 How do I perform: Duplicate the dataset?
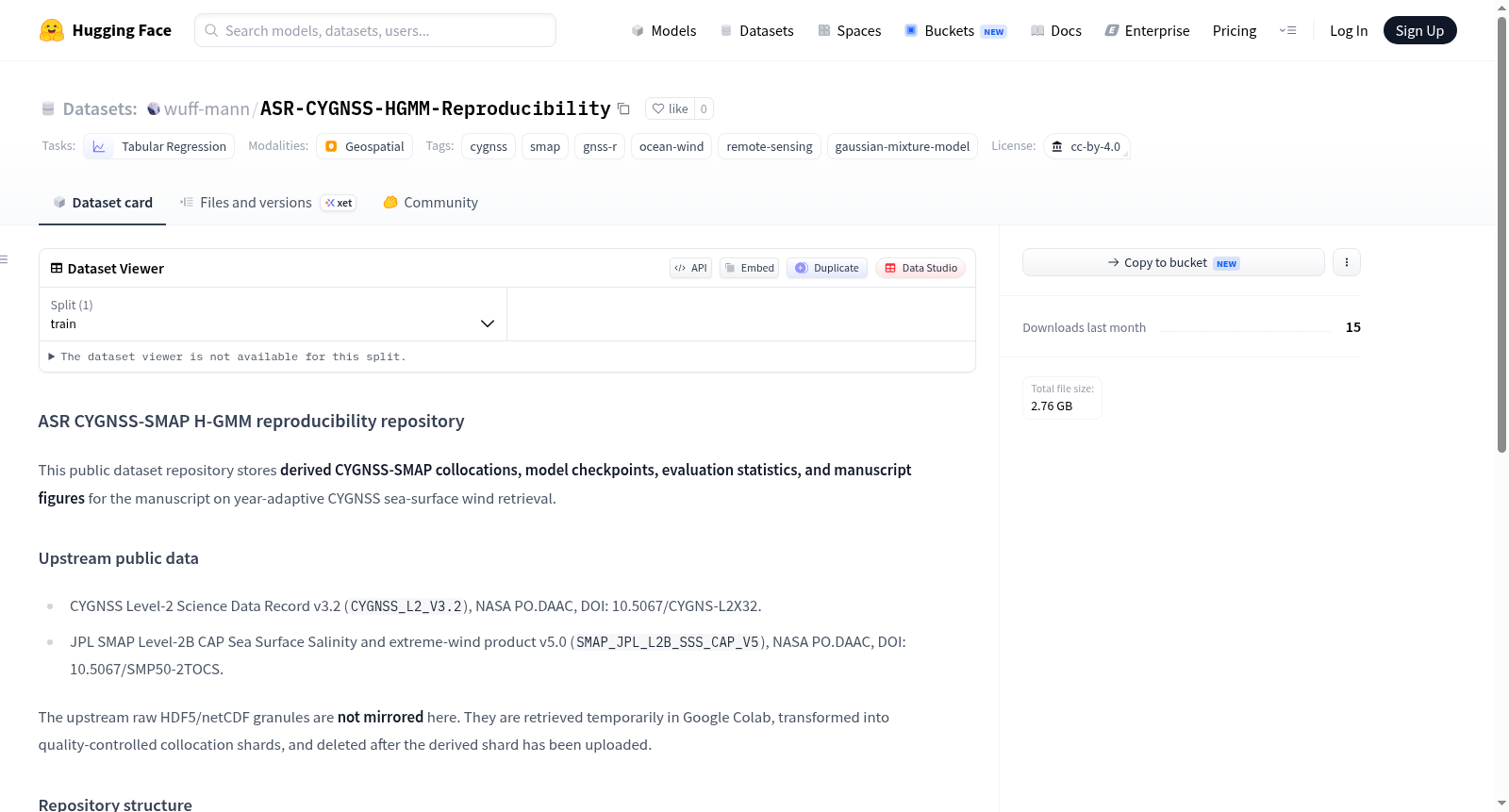click(827, 268)
